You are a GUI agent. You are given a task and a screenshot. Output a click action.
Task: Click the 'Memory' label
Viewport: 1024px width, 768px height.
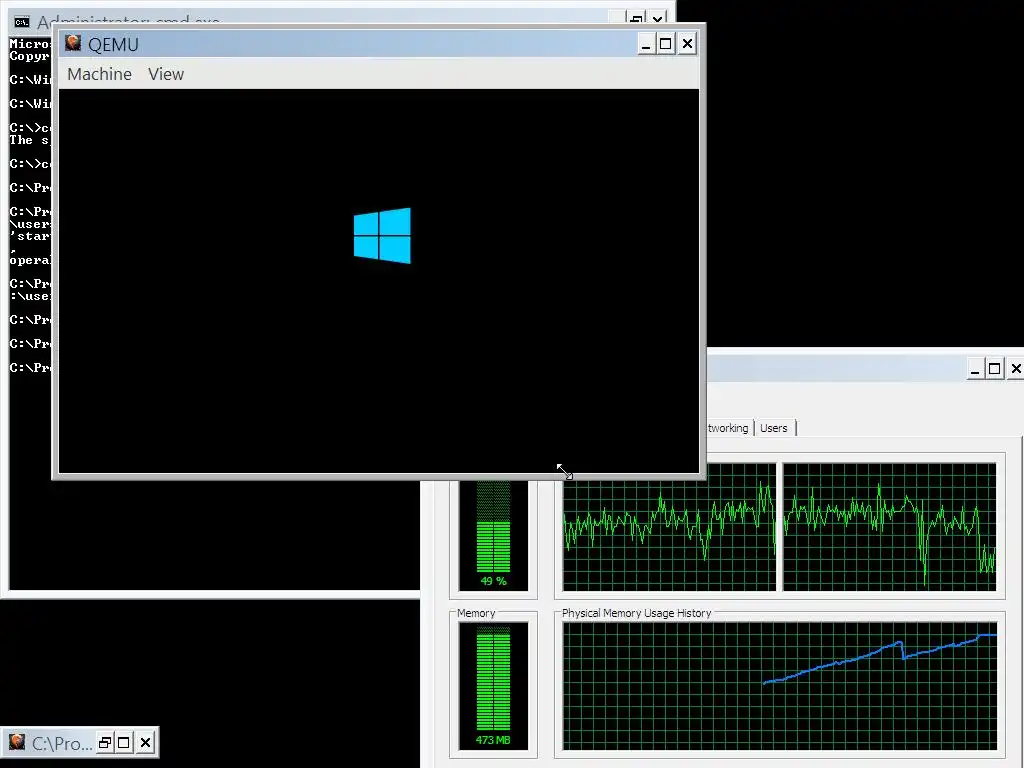coord(476,613)
